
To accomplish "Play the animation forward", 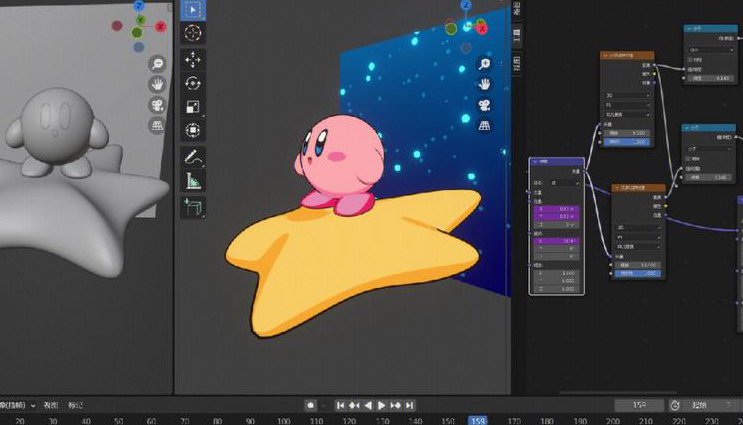I will click(x=381, y=405).
